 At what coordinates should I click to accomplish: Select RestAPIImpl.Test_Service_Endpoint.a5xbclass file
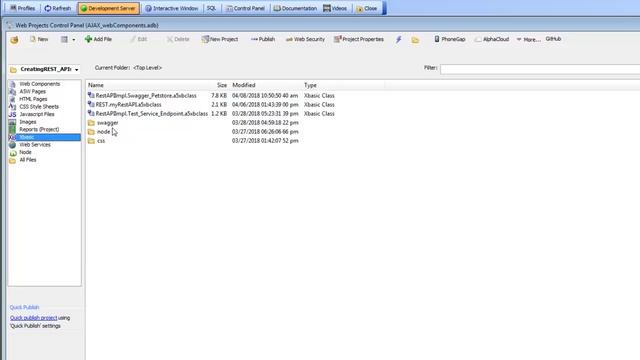tap(151, 113)
